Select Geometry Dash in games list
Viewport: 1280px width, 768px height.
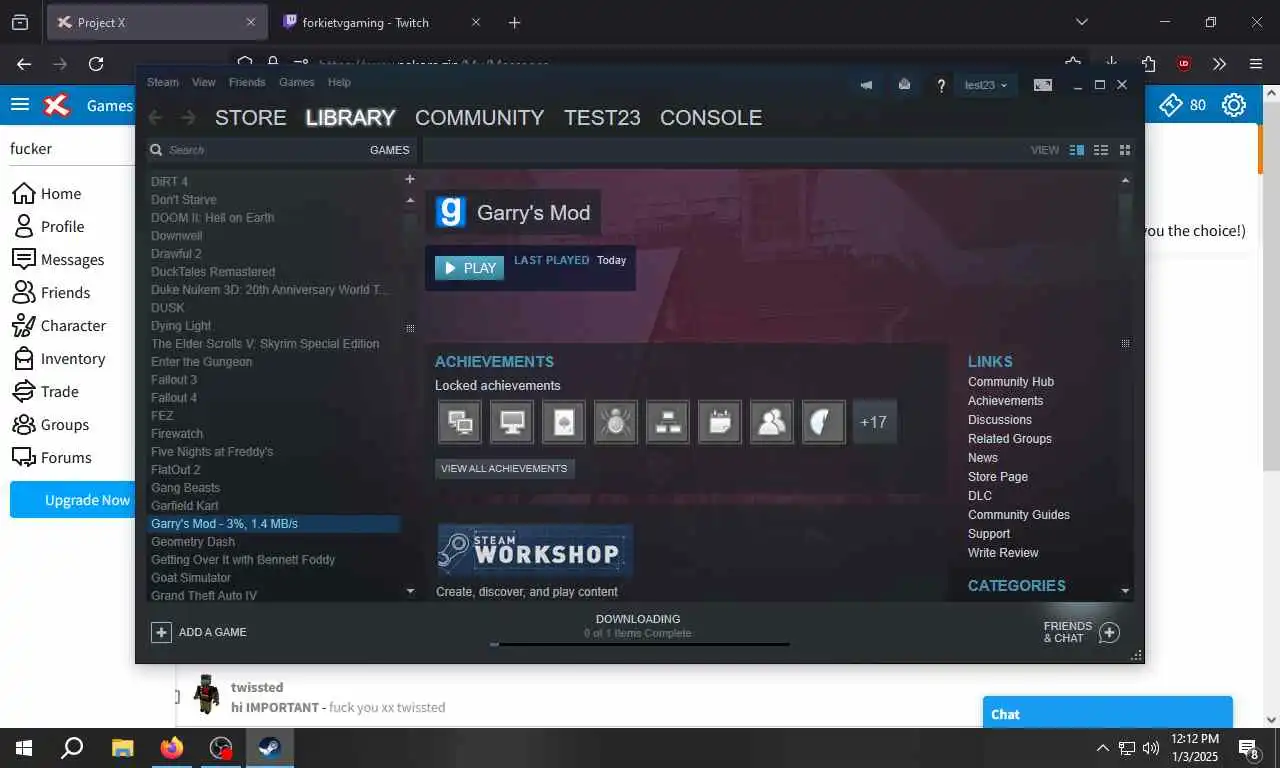pos(193,542)
